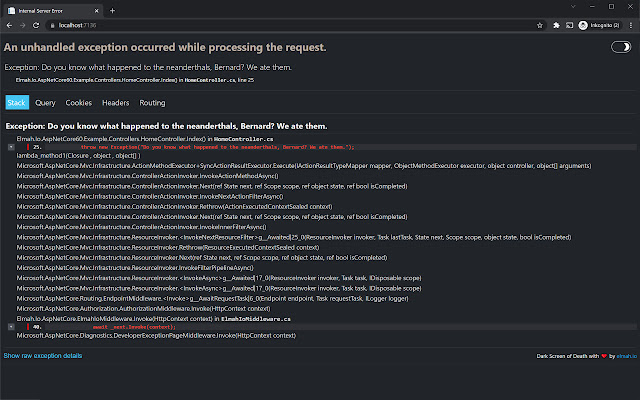The height and width of the screenshot is (400, 640).
Task: Open the Headers tab
Action: click(x=115, y=102)
